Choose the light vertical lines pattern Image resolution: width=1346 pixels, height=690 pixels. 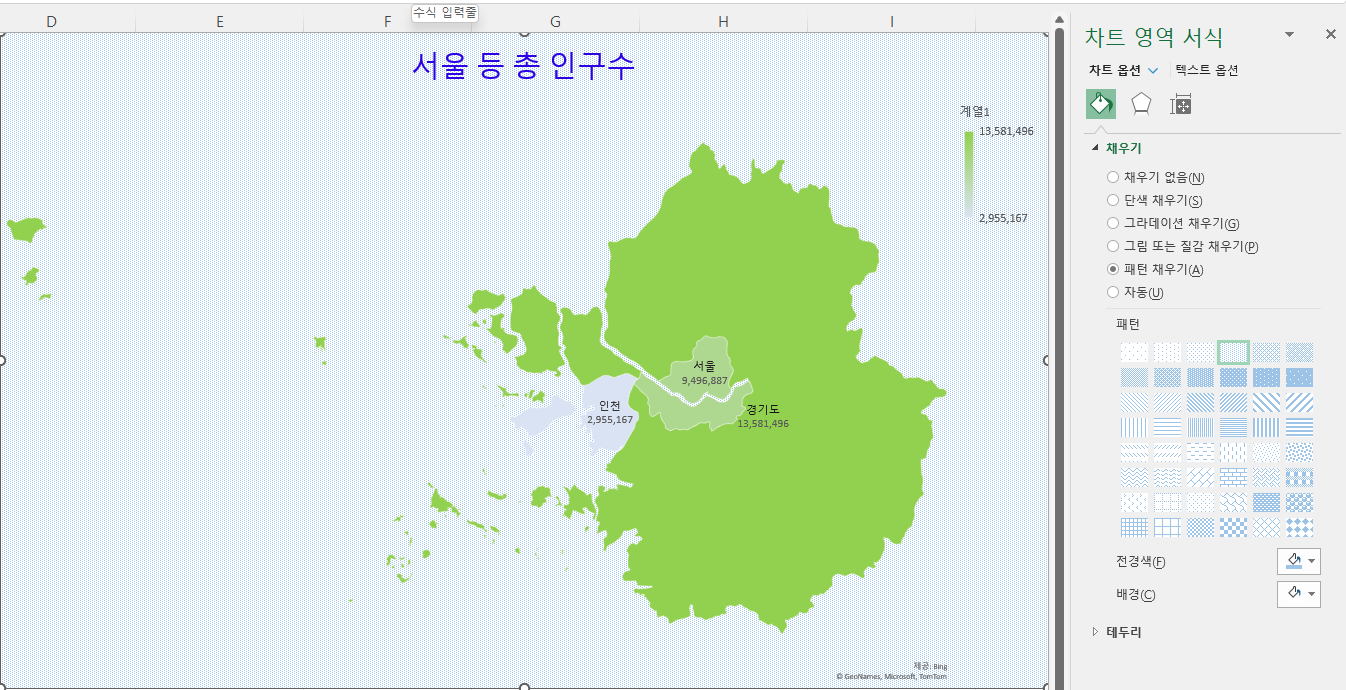[1135, 427]
